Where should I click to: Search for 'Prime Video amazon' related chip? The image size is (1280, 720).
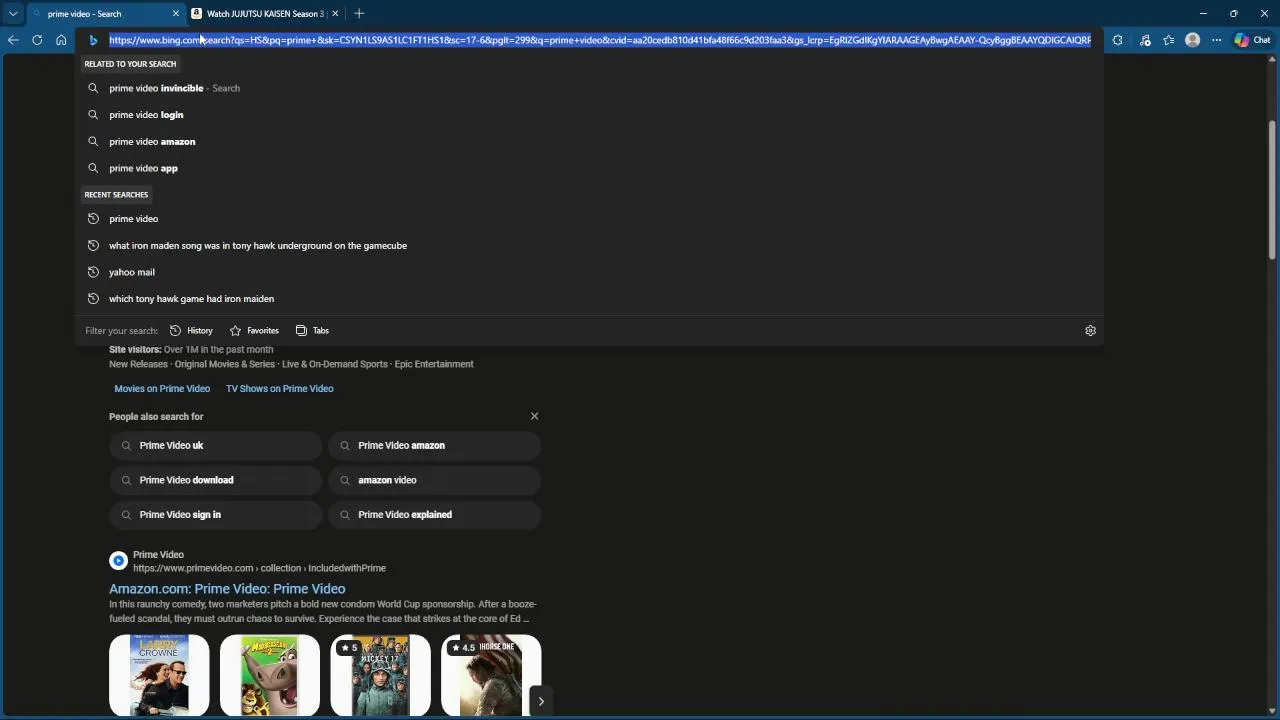pos(434,445)
